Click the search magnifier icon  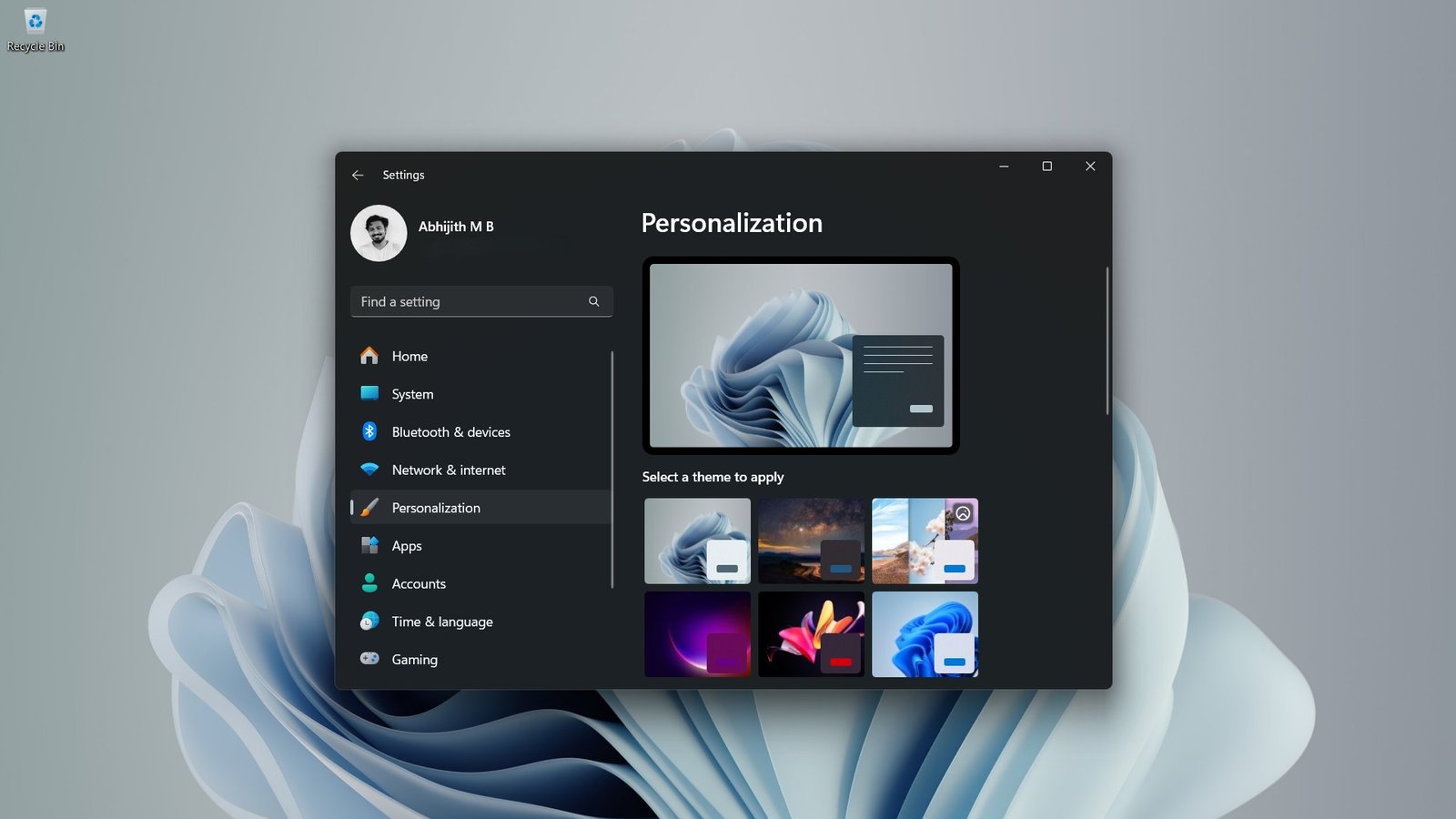(593, 301)
